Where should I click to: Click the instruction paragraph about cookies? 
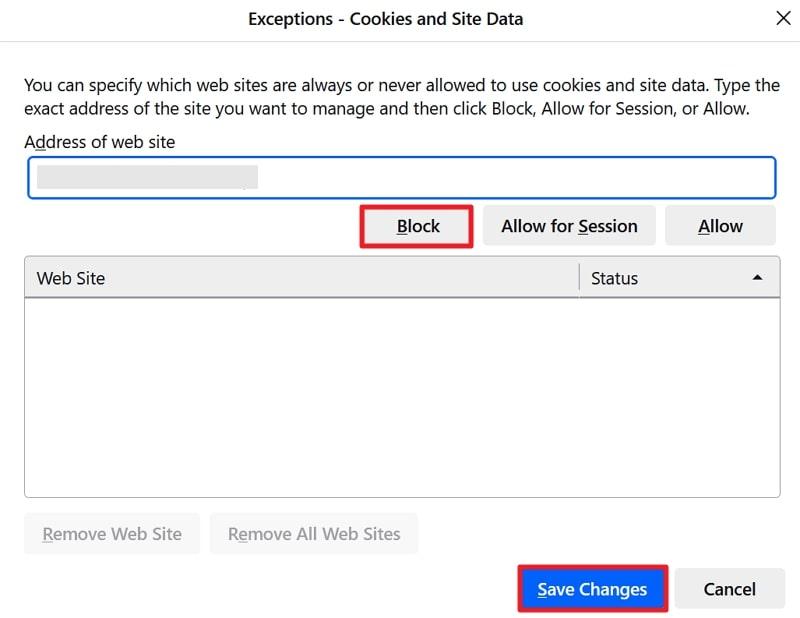point(400,97)
